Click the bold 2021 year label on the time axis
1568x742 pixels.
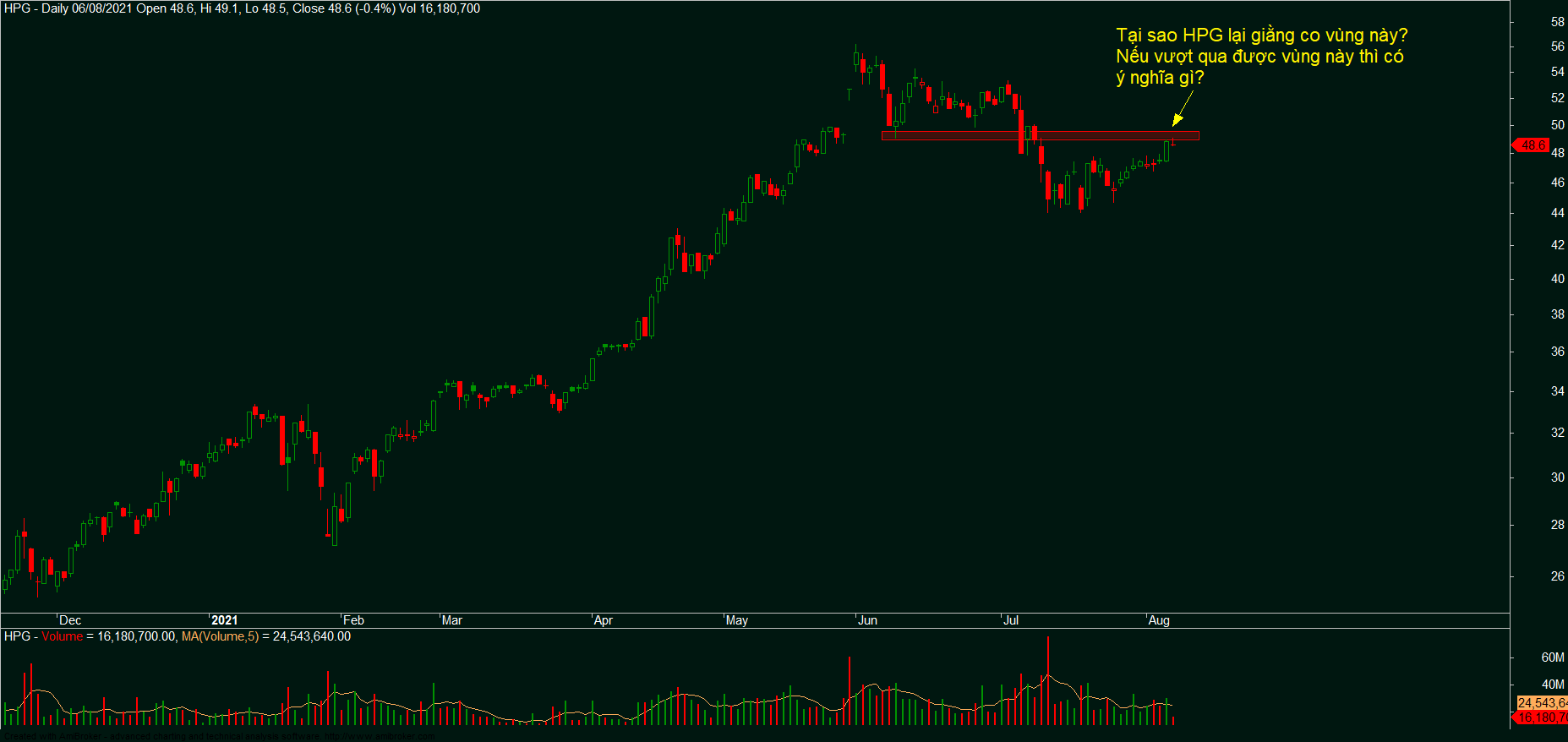(224, 620)
